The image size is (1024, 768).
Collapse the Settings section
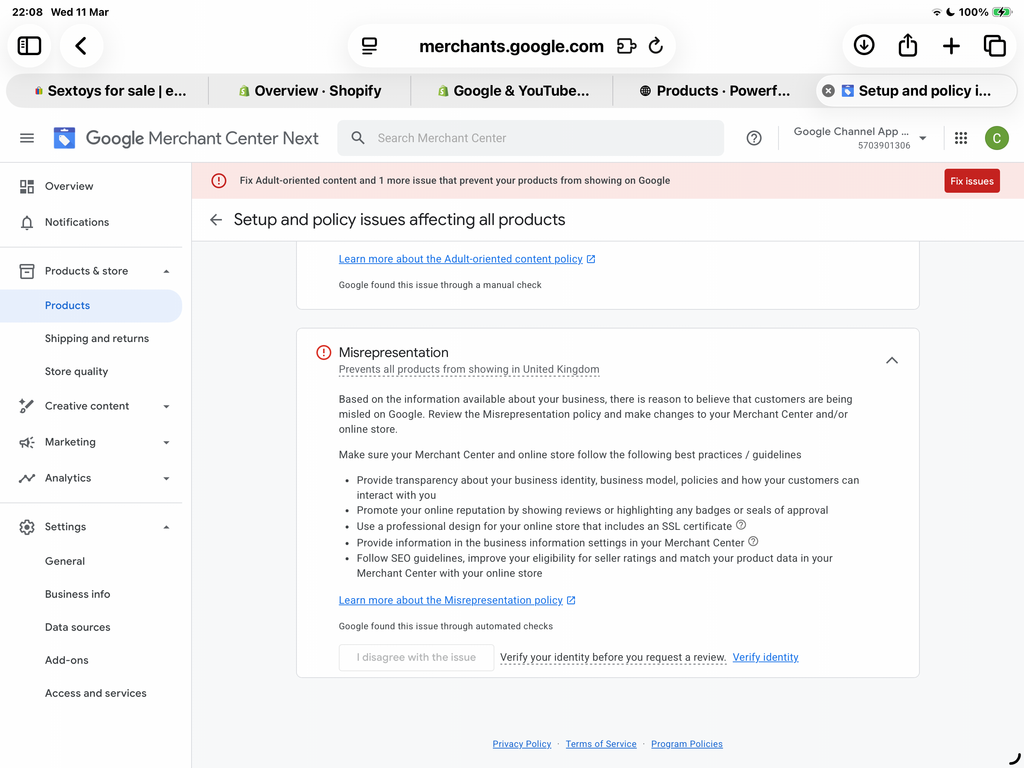[166, 527]
